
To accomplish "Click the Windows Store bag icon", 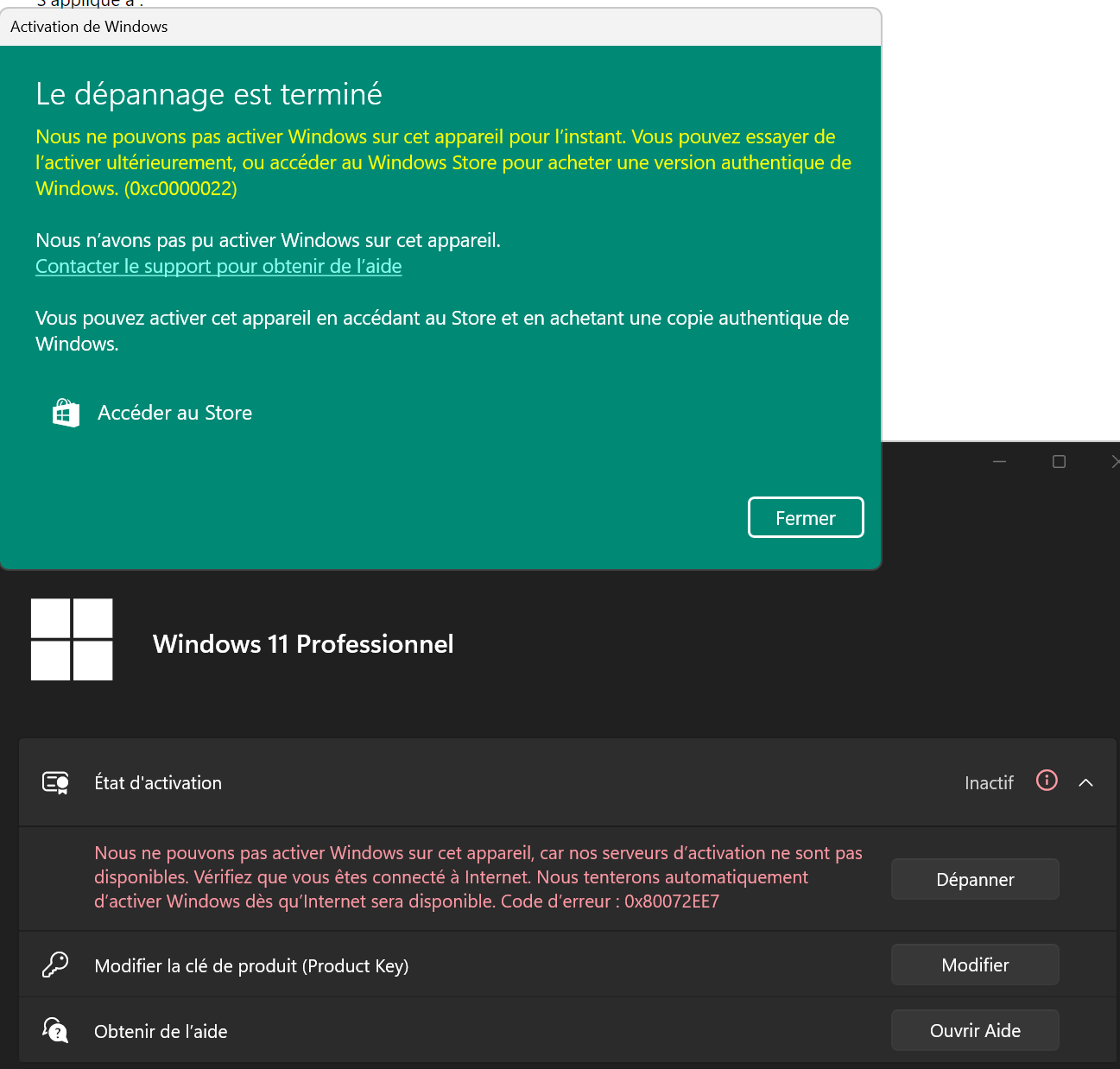I will click(66, 413).
